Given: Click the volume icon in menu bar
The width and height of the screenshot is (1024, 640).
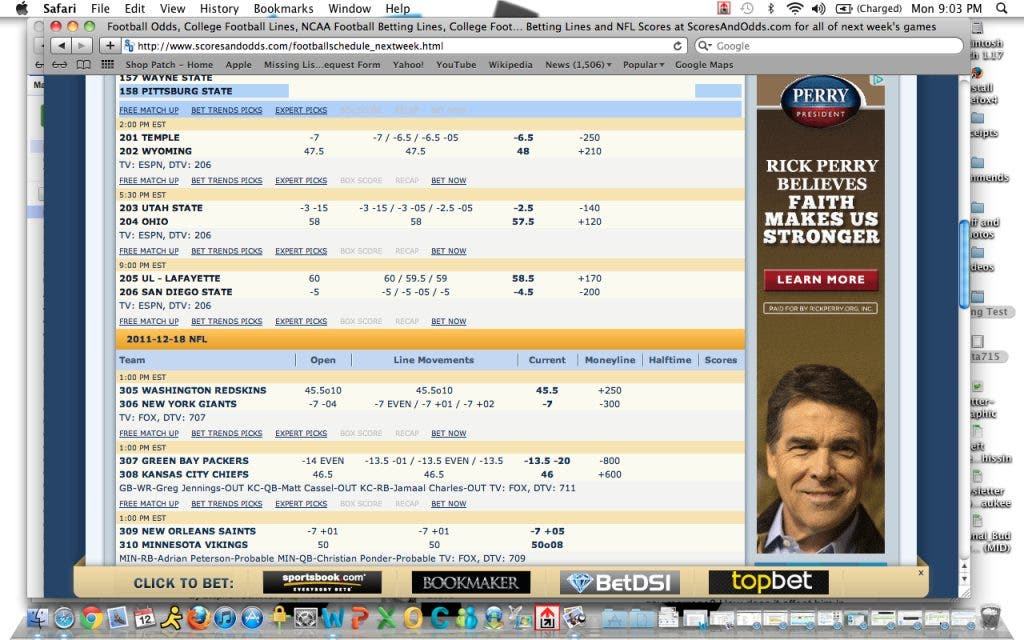Looking at the screenshot, I should [x=818, y=8].
